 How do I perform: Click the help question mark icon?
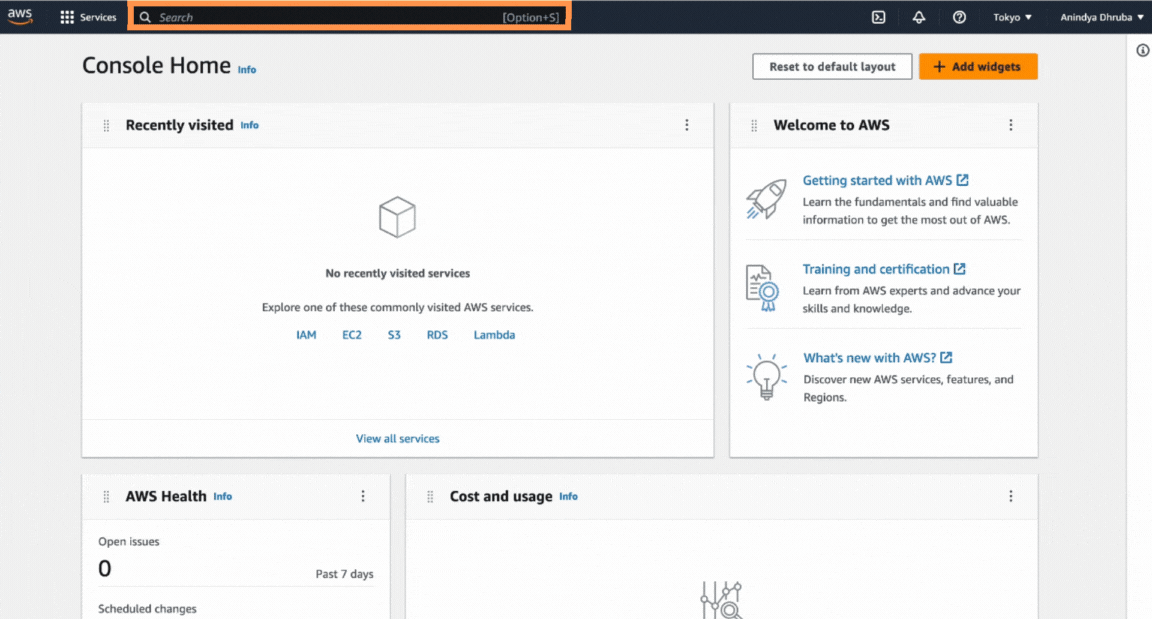click(x=959, y=16)
